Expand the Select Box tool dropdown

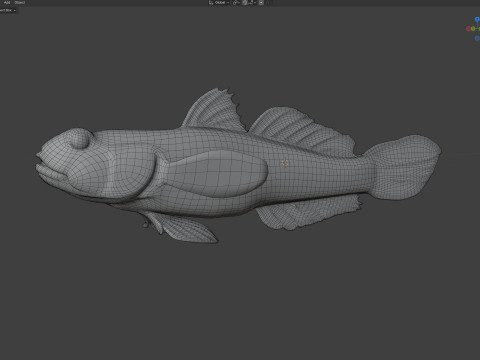[x=8, y=10]
